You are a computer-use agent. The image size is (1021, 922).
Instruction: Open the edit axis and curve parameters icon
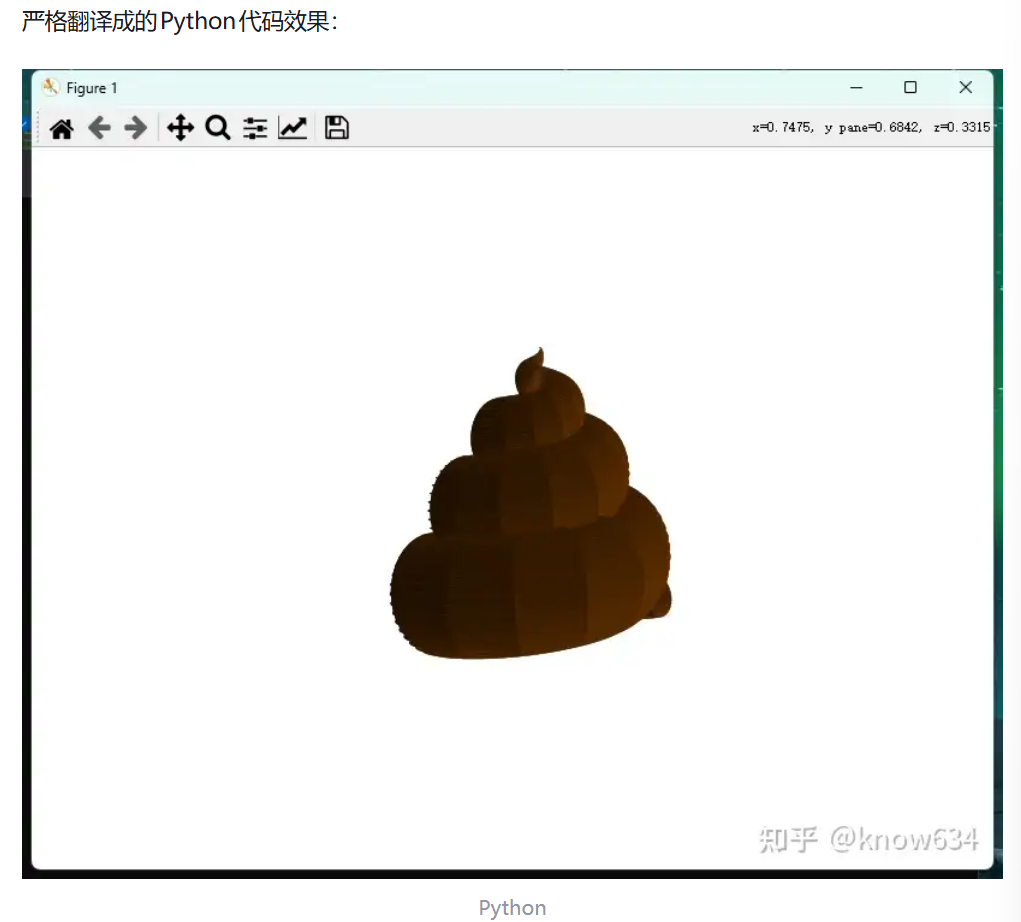(292, 128)
